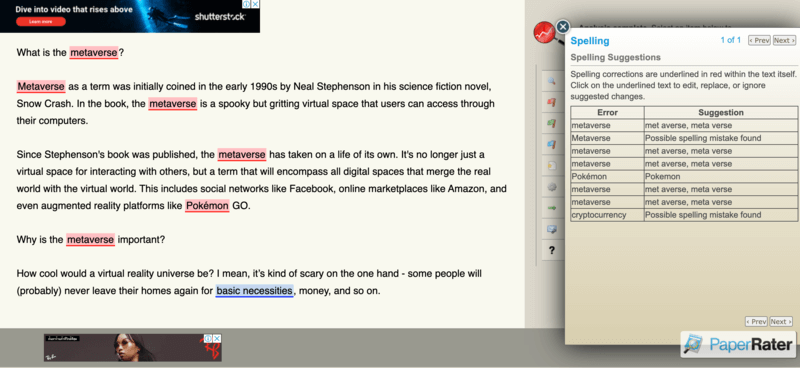Viewport: 800px width, 368px height.
Task: Click highlighted 'metaverse' in 'What is the' heading
Action: tap(94, 53)
